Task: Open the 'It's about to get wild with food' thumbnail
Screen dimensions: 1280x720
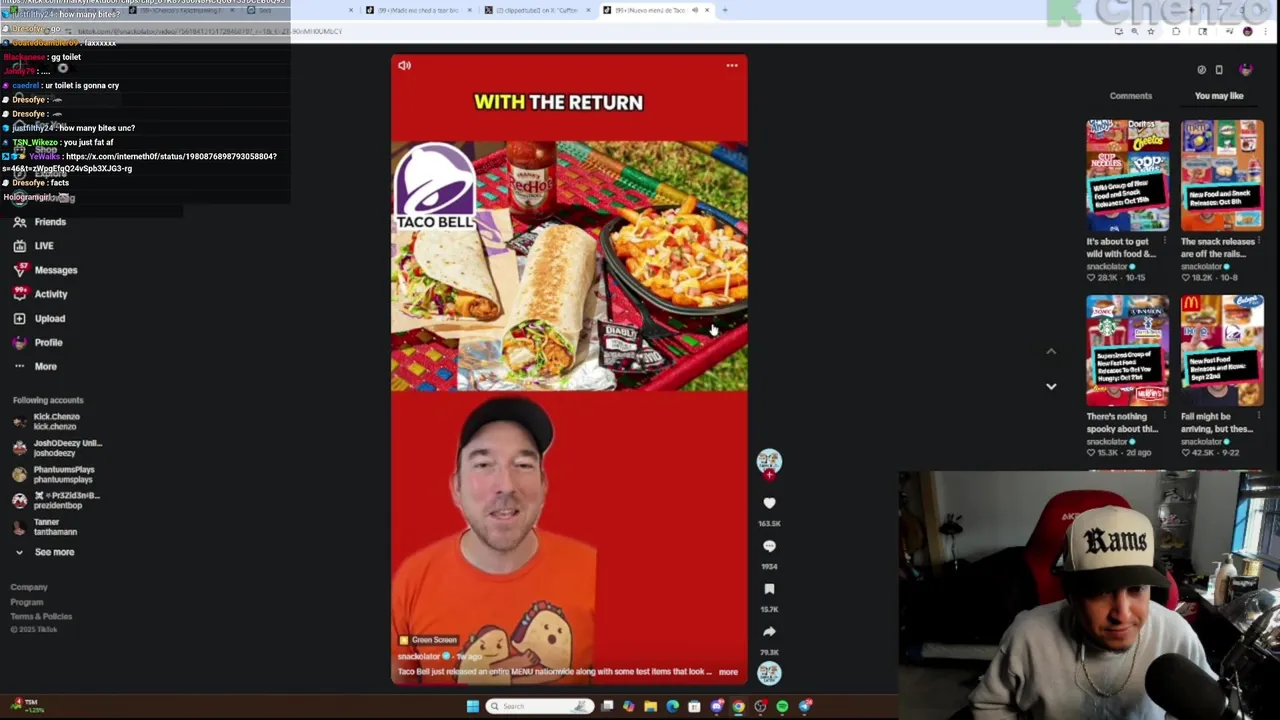Action: click(x=1127, y=176)
